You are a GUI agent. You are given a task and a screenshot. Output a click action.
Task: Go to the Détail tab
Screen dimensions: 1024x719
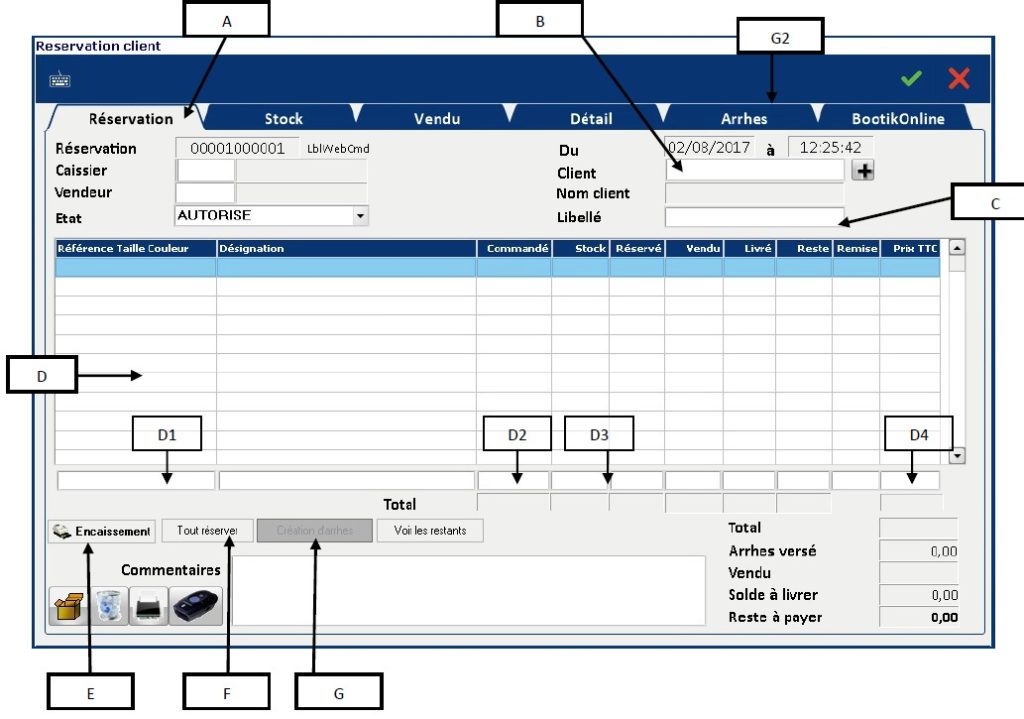(591, 119)
